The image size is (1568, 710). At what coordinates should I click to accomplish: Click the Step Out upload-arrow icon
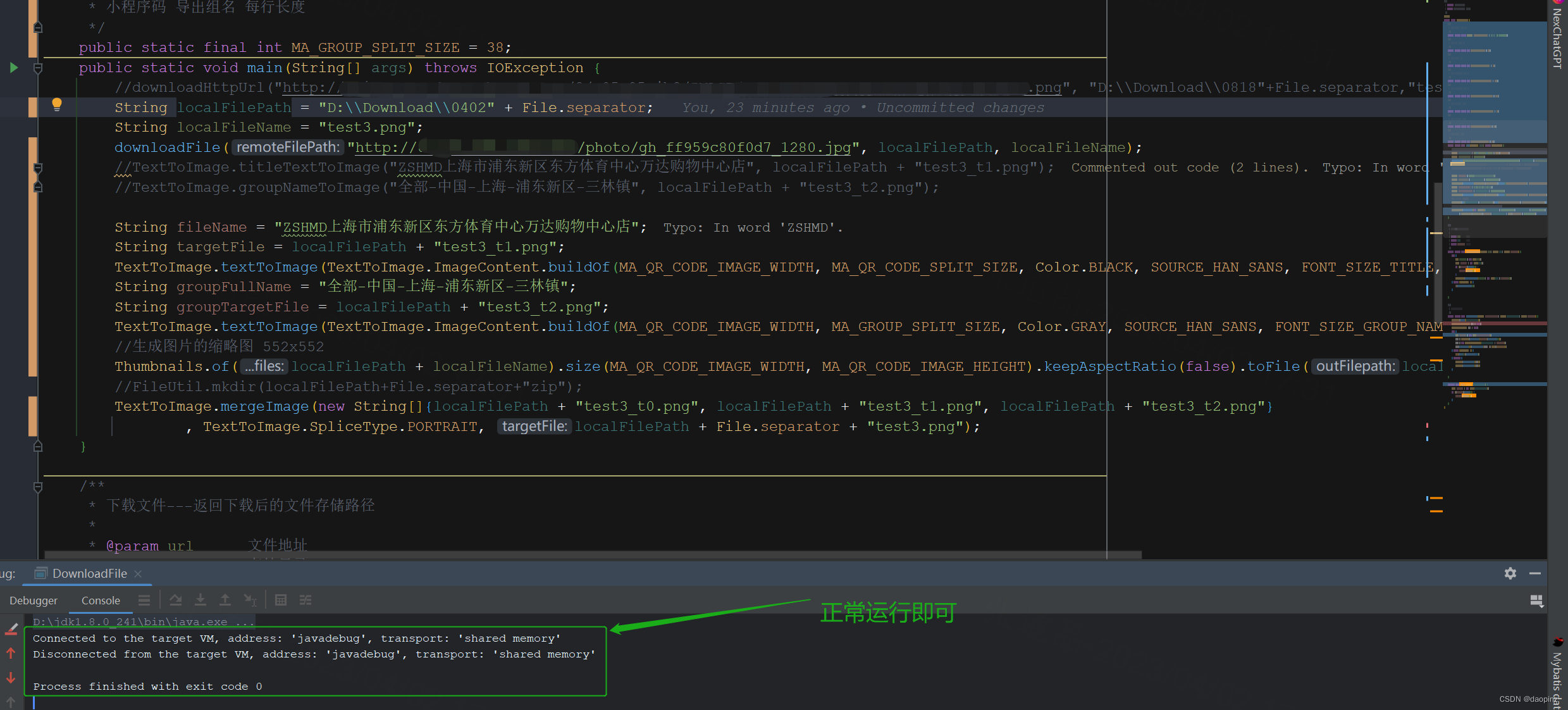click(x=225, y=600)
